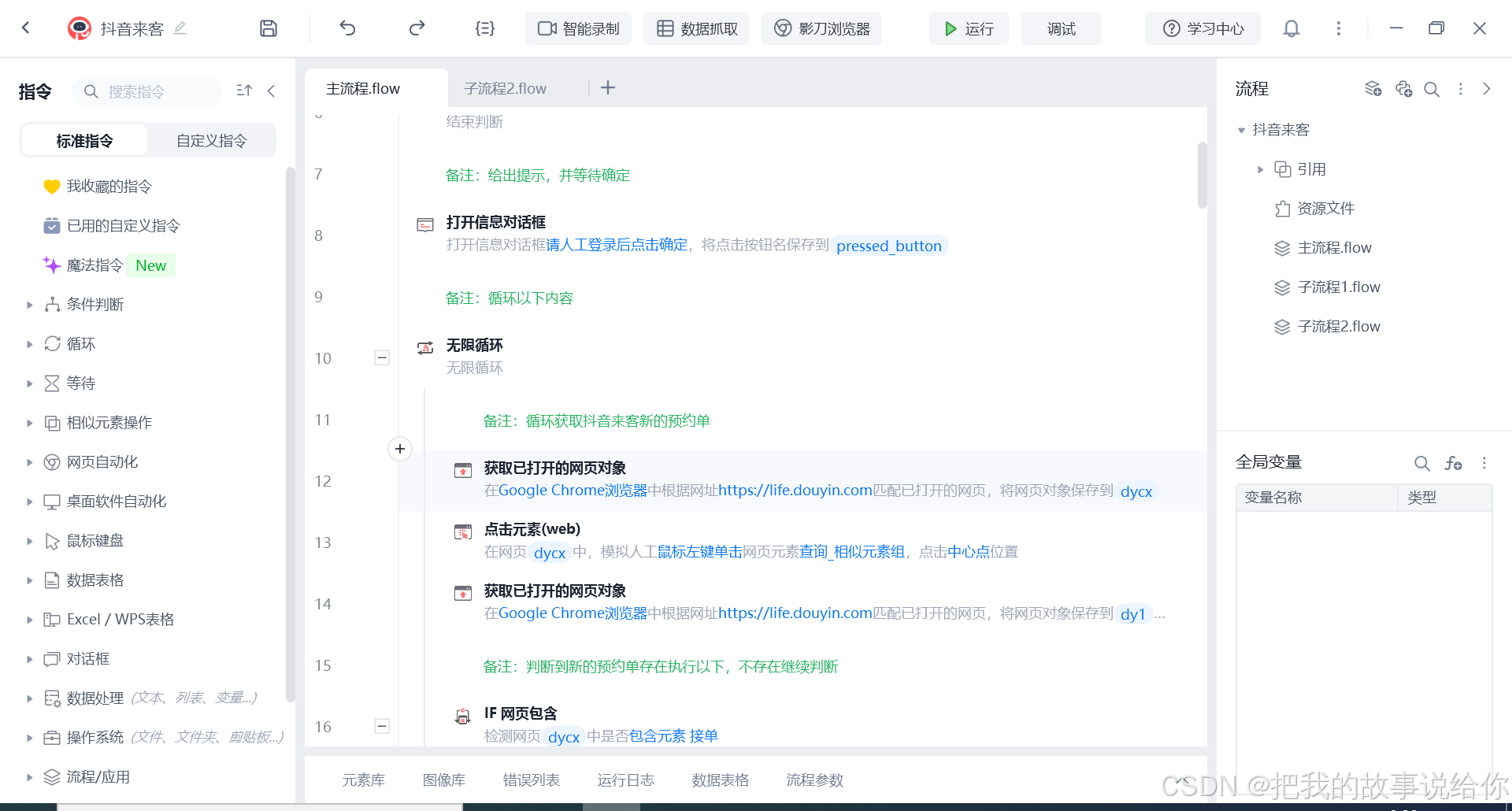This screenshot has width=1512, height=811.
Task: Click the add-flow layers icon in 流程 panel
Action: click(x=1373, y=88)
